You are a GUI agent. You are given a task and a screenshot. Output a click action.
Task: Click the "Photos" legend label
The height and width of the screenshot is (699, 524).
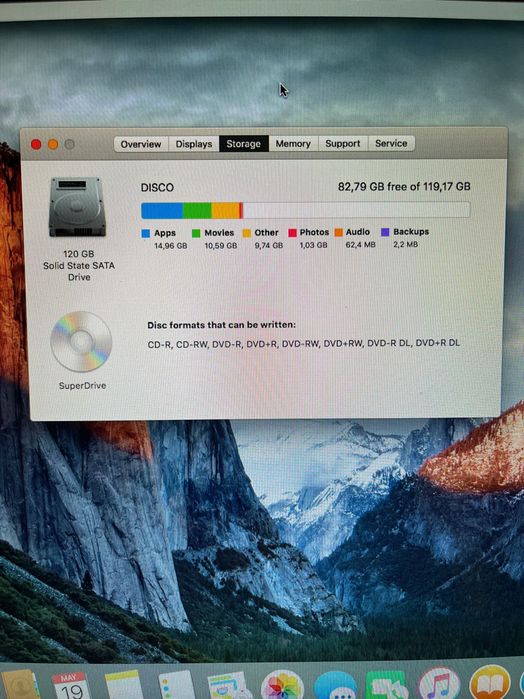coord(314,232)
